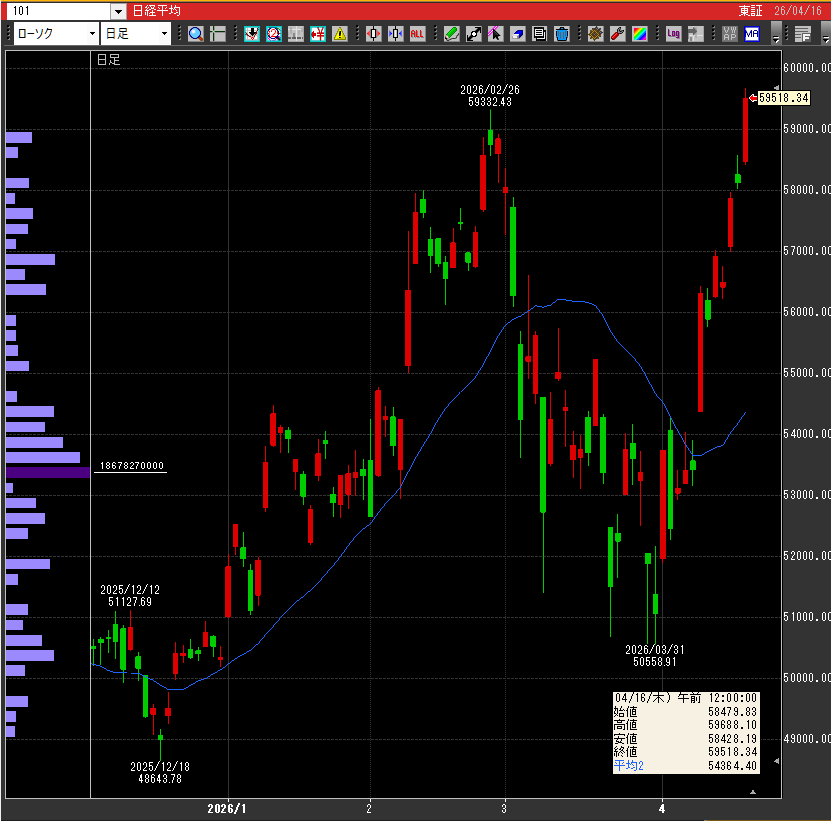Click the stock code field showing 101

[x=59, y=11]
